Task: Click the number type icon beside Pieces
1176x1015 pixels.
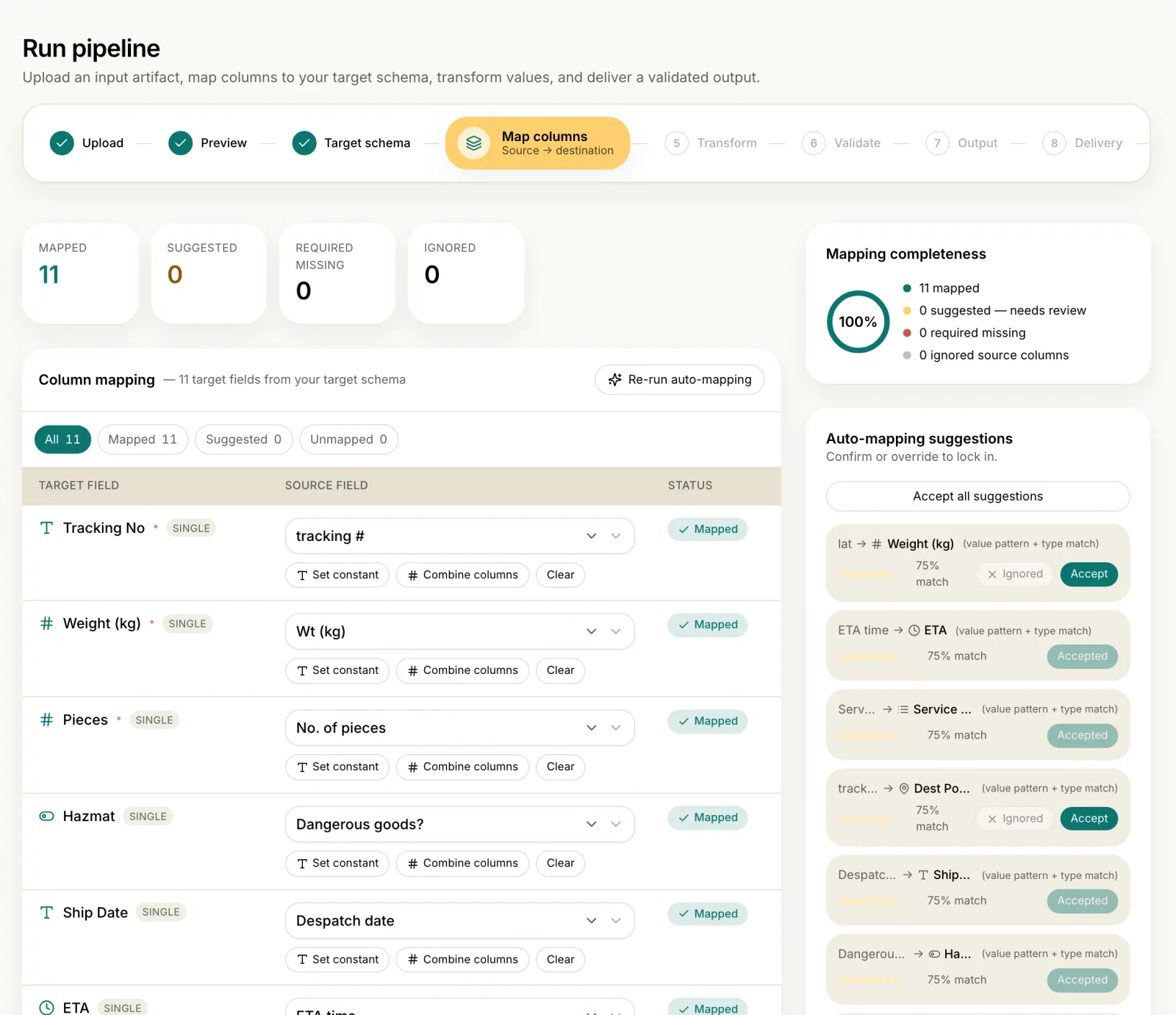Action: (x=46, y=720)
